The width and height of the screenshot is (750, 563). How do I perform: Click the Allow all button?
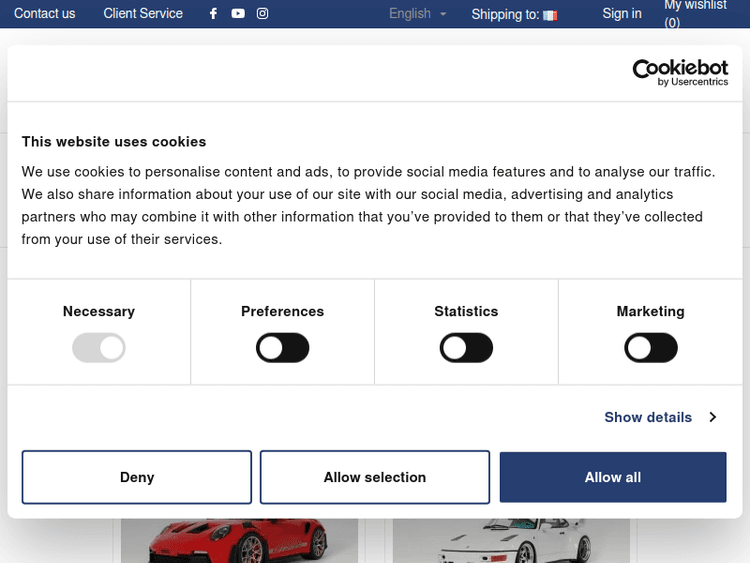click(x=613, y=477)
